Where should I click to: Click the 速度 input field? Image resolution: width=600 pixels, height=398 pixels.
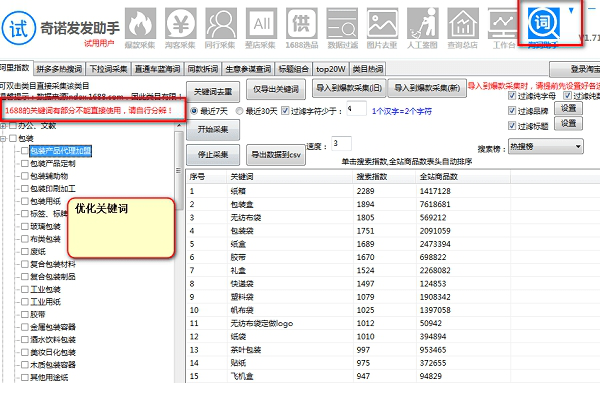(x=341, y=144)
